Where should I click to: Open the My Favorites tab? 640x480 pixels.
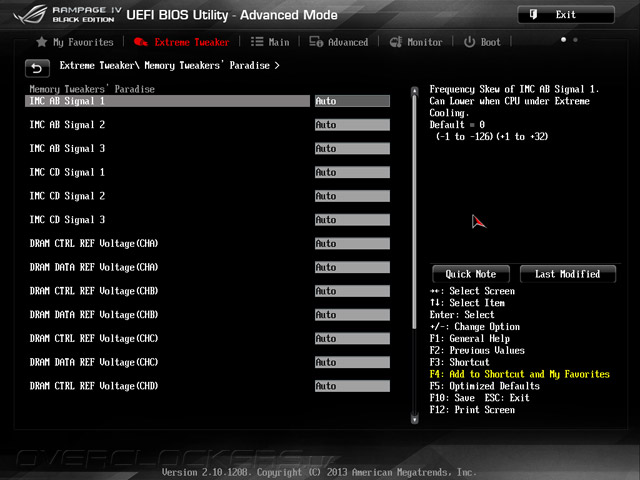(x=75, y=42)
